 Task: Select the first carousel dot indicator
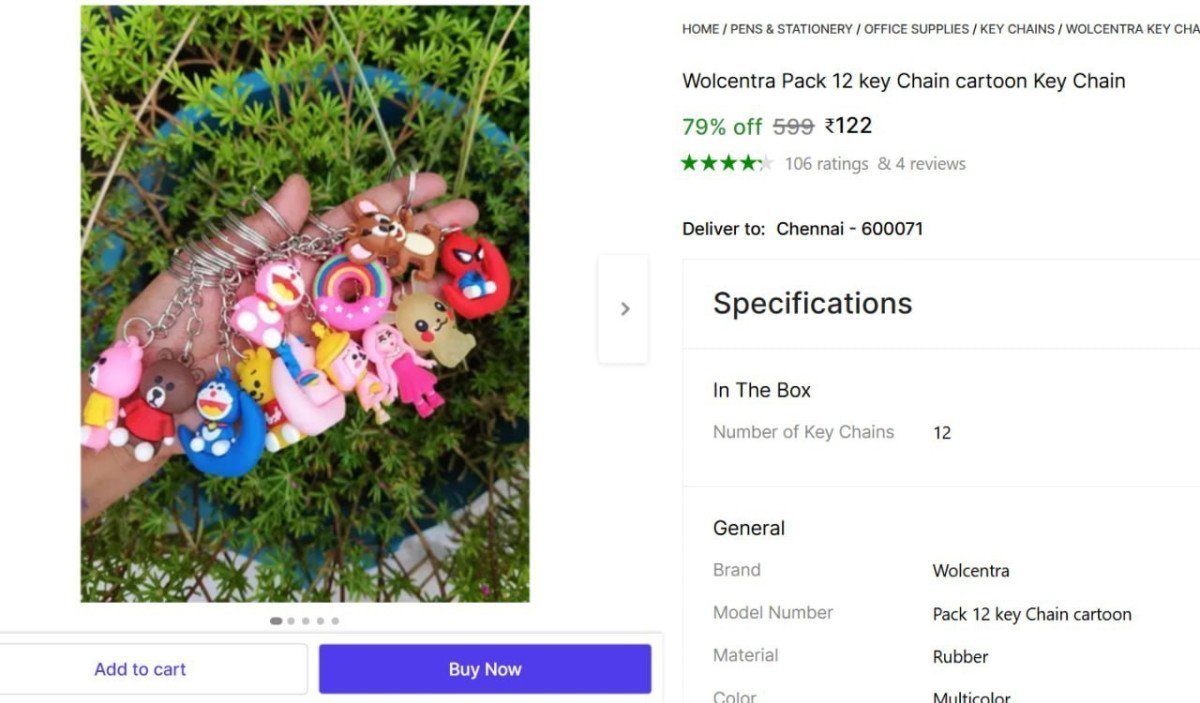pyautogui.click(x=276, y=621)
